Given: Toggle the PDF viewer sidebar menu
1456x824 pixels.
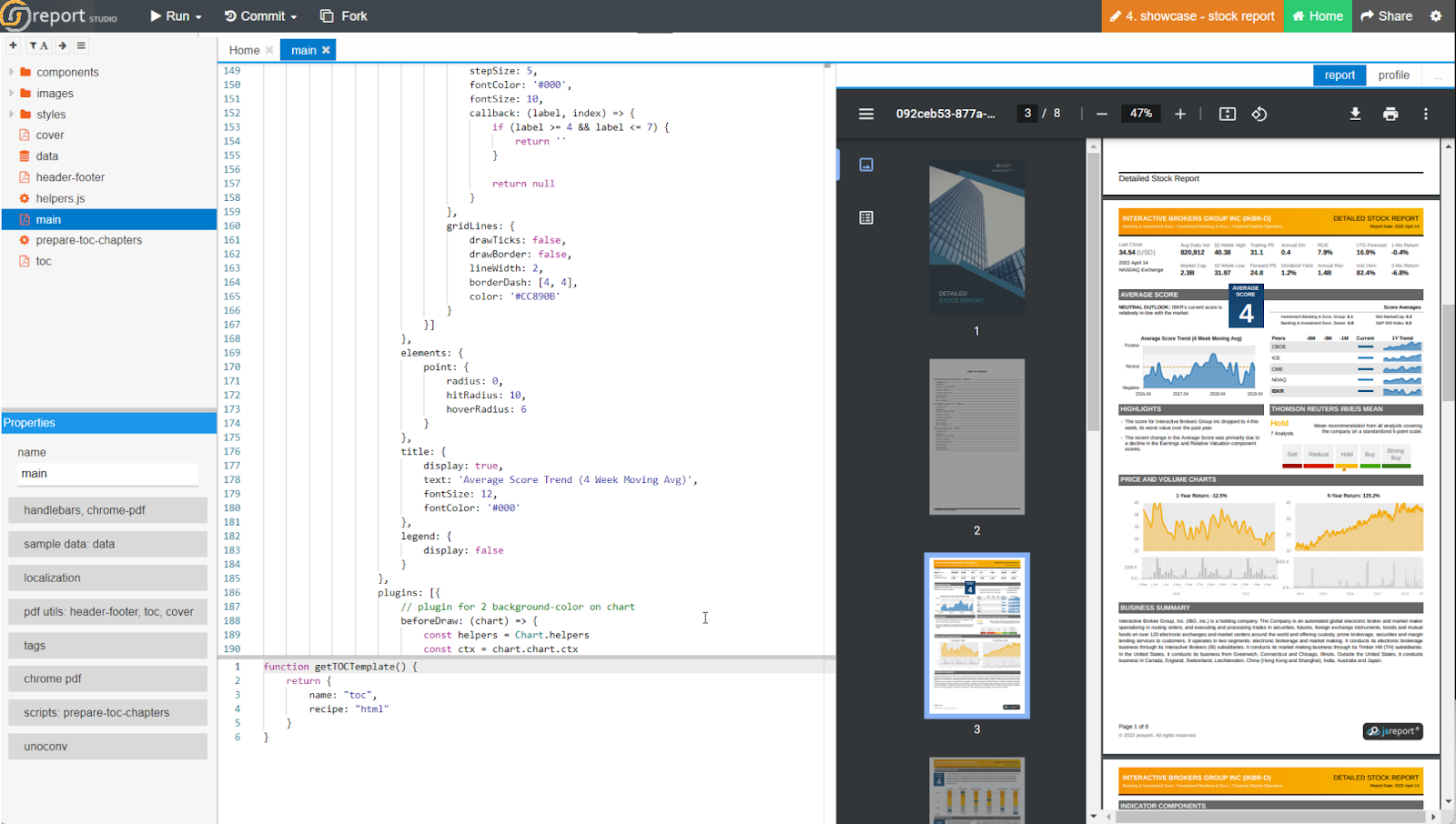Looking at the screenshot, I should [866, 114].
